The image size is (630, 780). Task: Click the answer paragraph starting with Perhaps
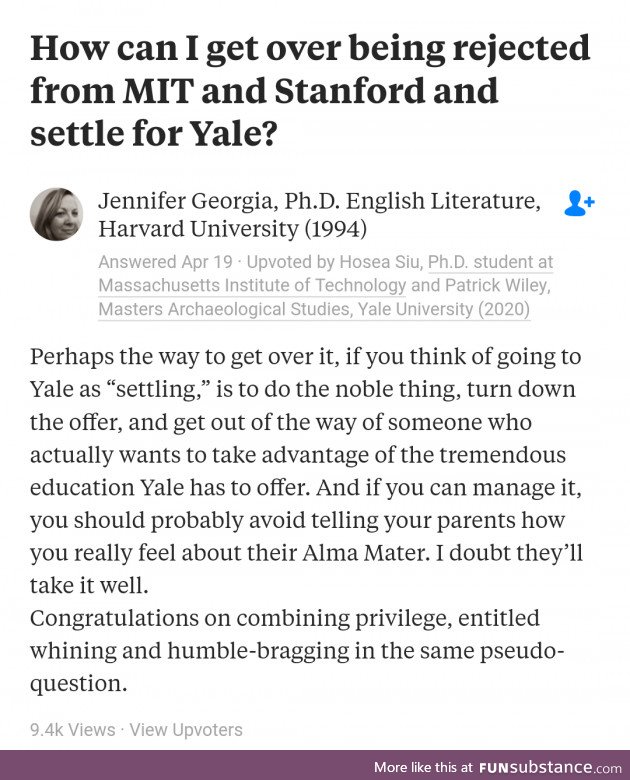[306, 471]
